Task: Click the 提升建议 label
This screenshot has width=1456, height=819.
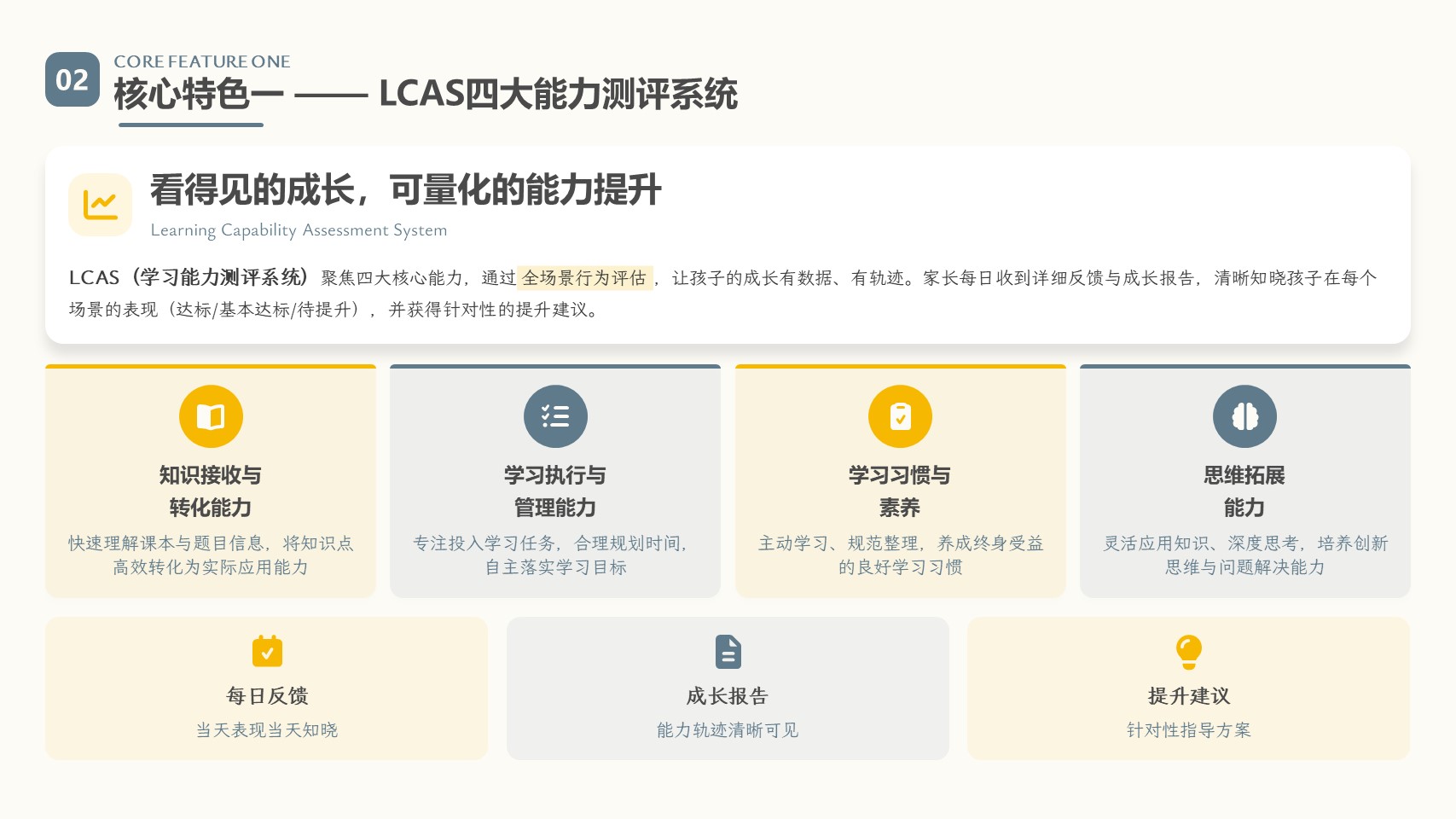Action: click(x=1188, y=696)
